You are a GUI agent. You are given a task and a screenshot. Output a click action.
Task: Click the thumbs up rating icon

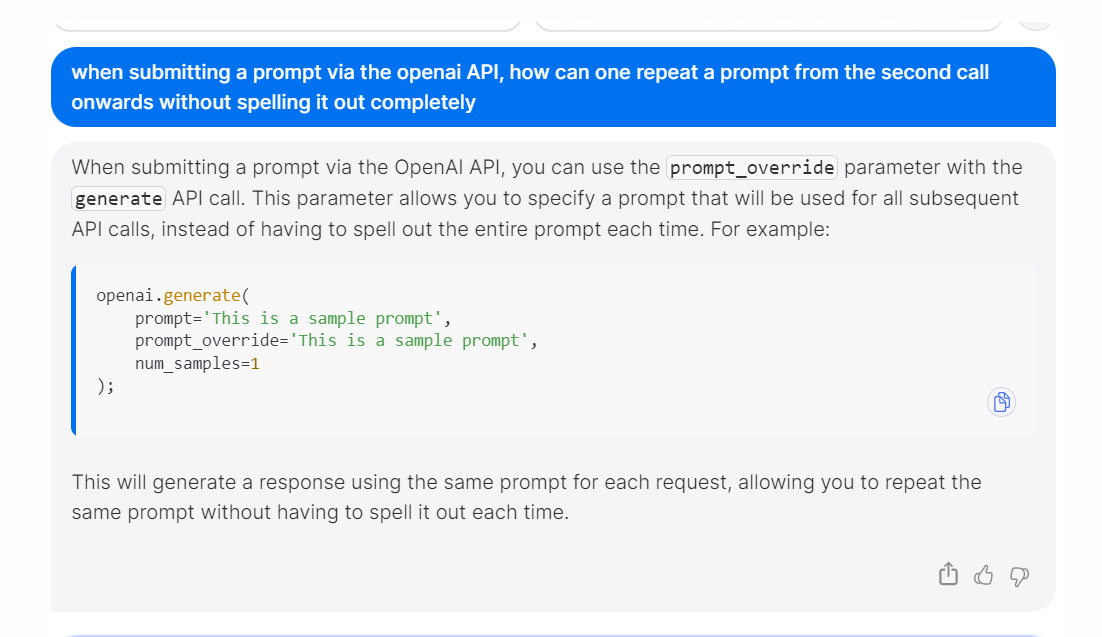(983, 575)
